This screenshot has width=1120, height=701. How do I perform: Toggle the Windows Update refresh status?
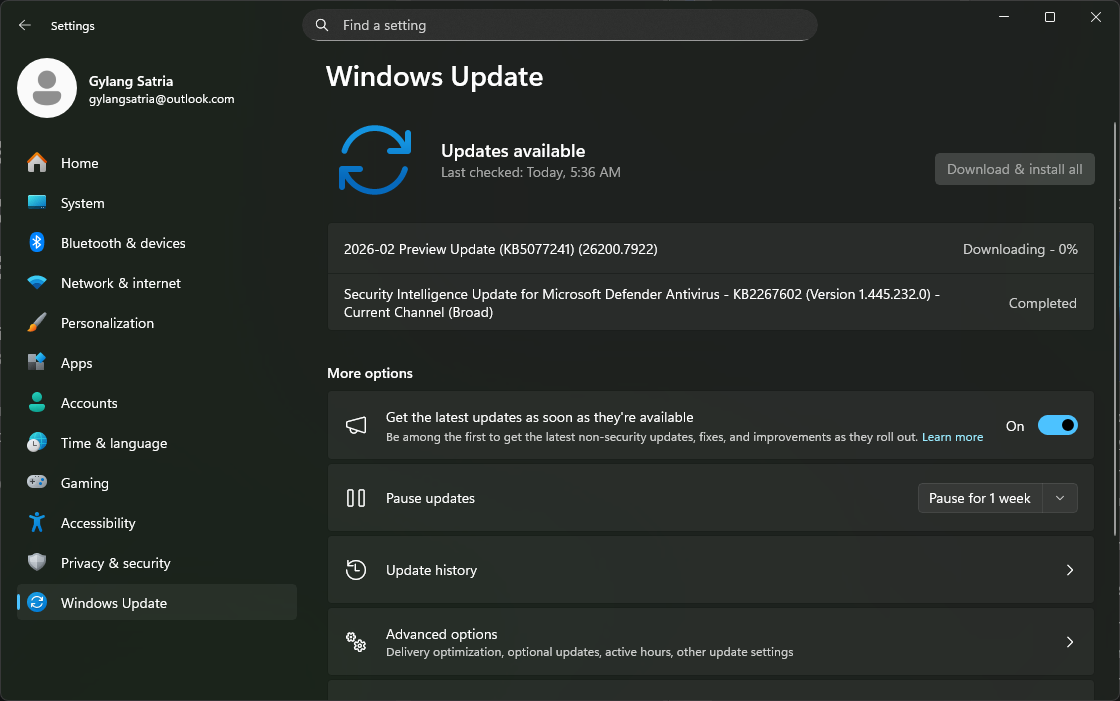375,160
